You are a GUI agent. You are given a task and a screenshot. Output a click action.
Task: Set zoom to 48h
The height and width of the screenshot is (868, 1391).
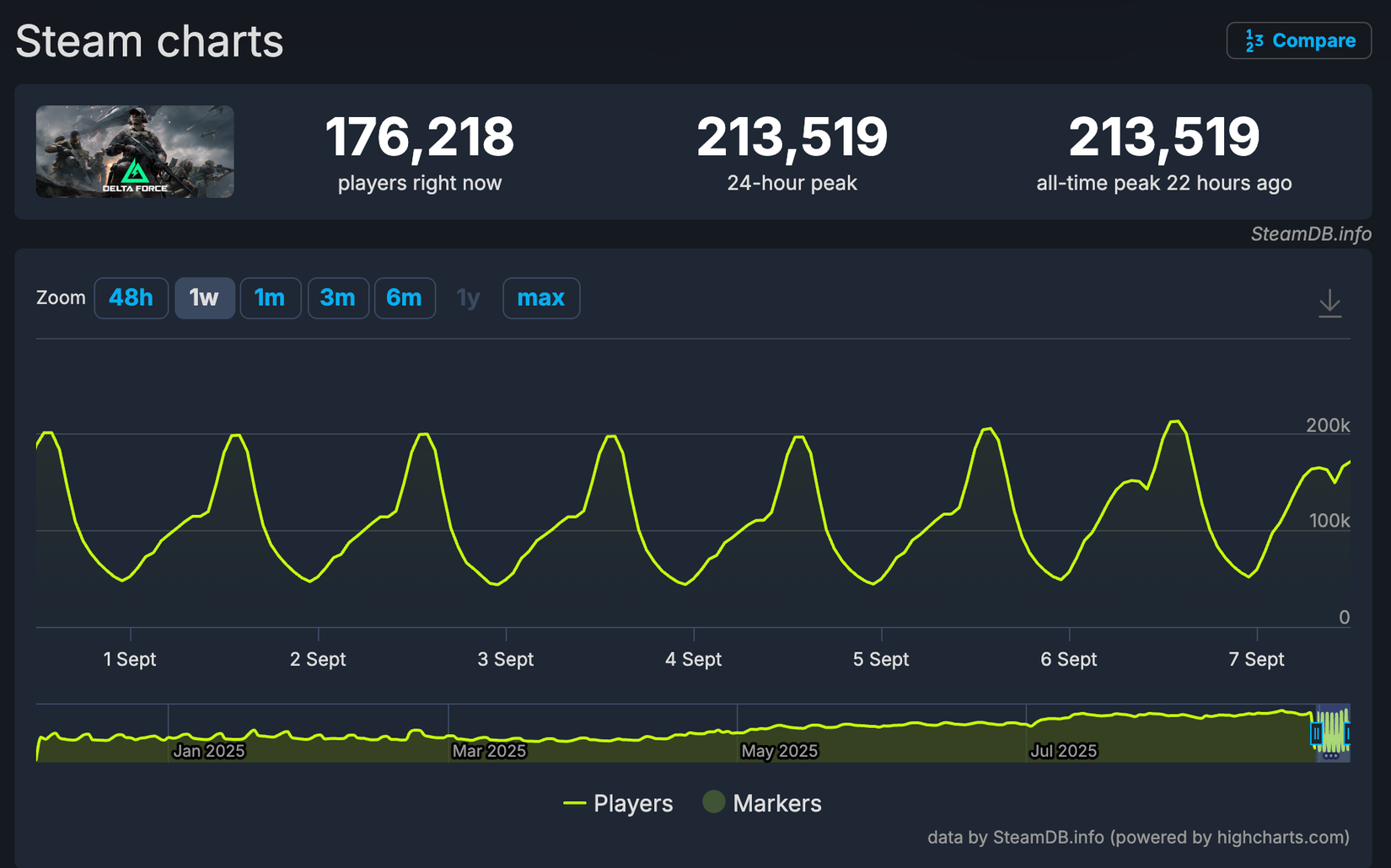tap(131, 298)
